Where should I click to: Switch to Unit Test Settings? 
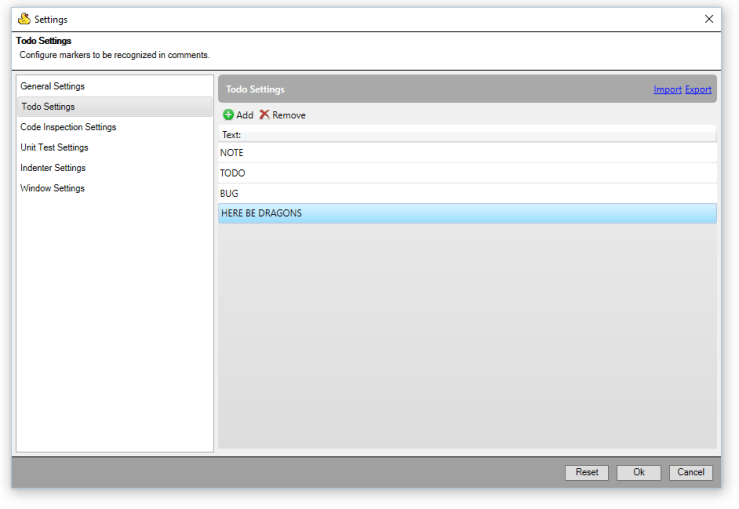(115, 147)
